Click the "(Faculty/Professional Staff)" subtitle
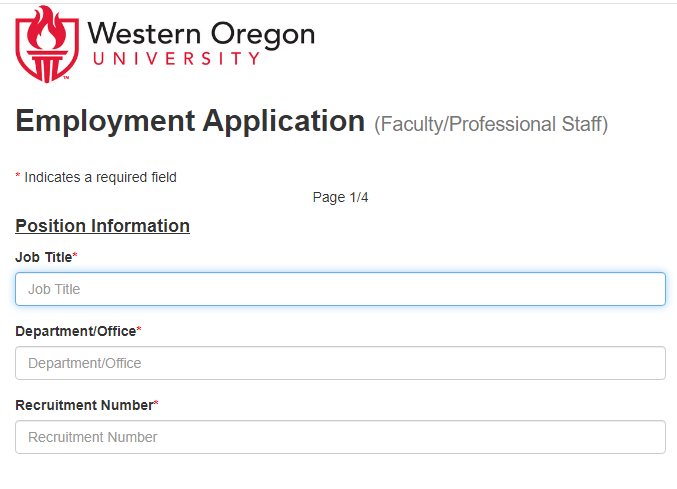This screenshot has width=677, height=489. click(491, 125)
